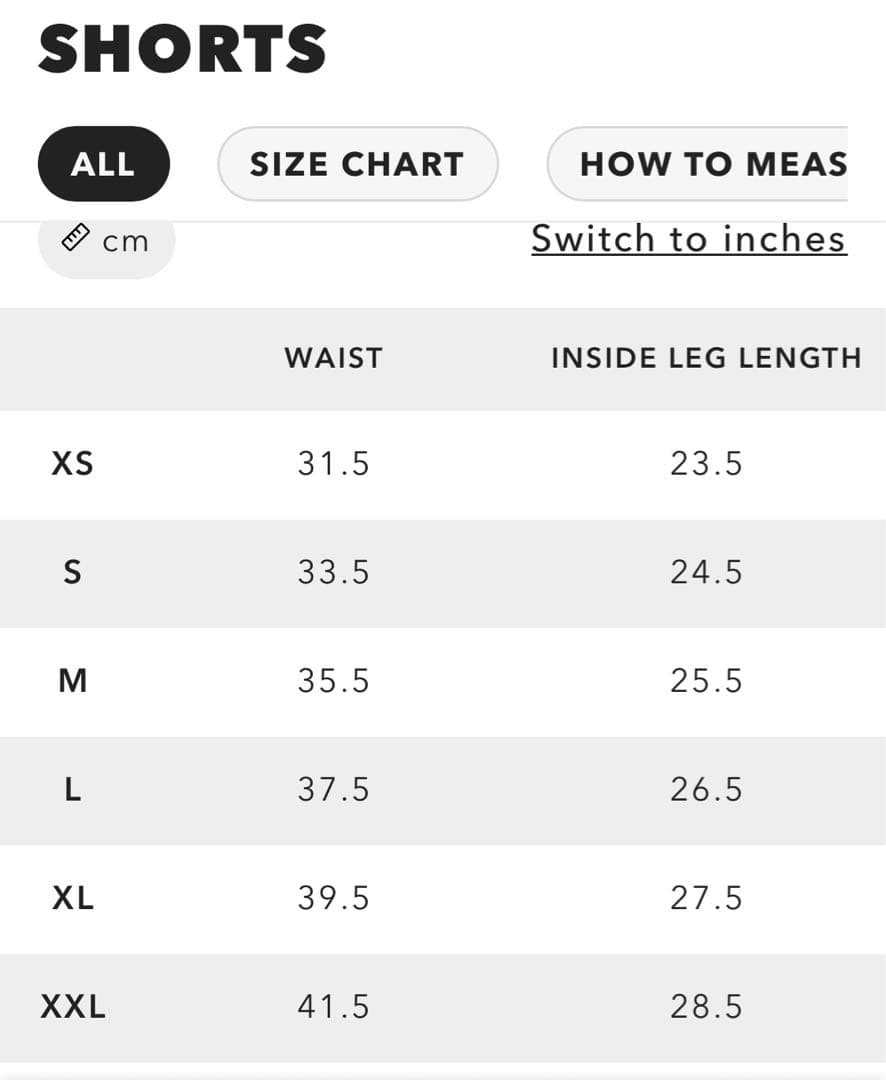Click the INSIDE LEG LENGTH column header

(706, 358)
